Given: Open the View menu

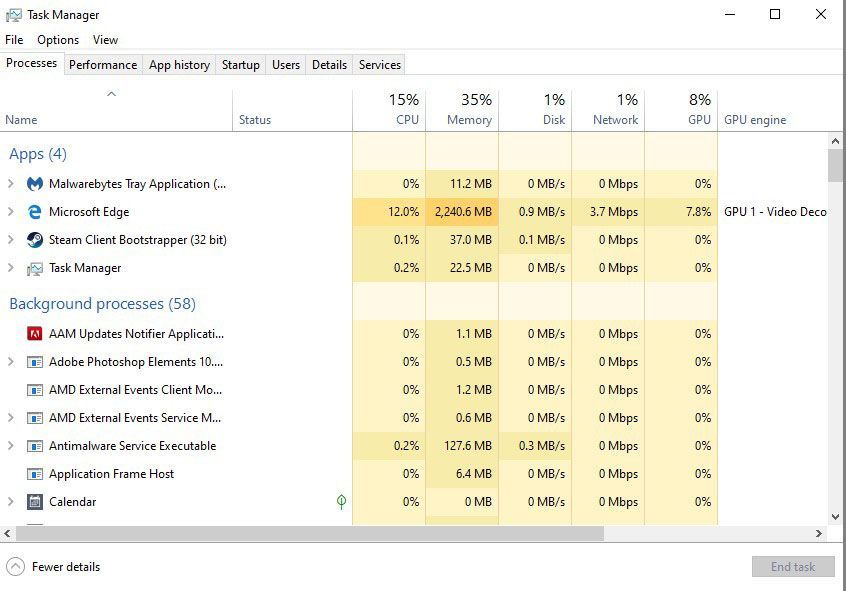Looking at the screenshot, I should (105, 40).
